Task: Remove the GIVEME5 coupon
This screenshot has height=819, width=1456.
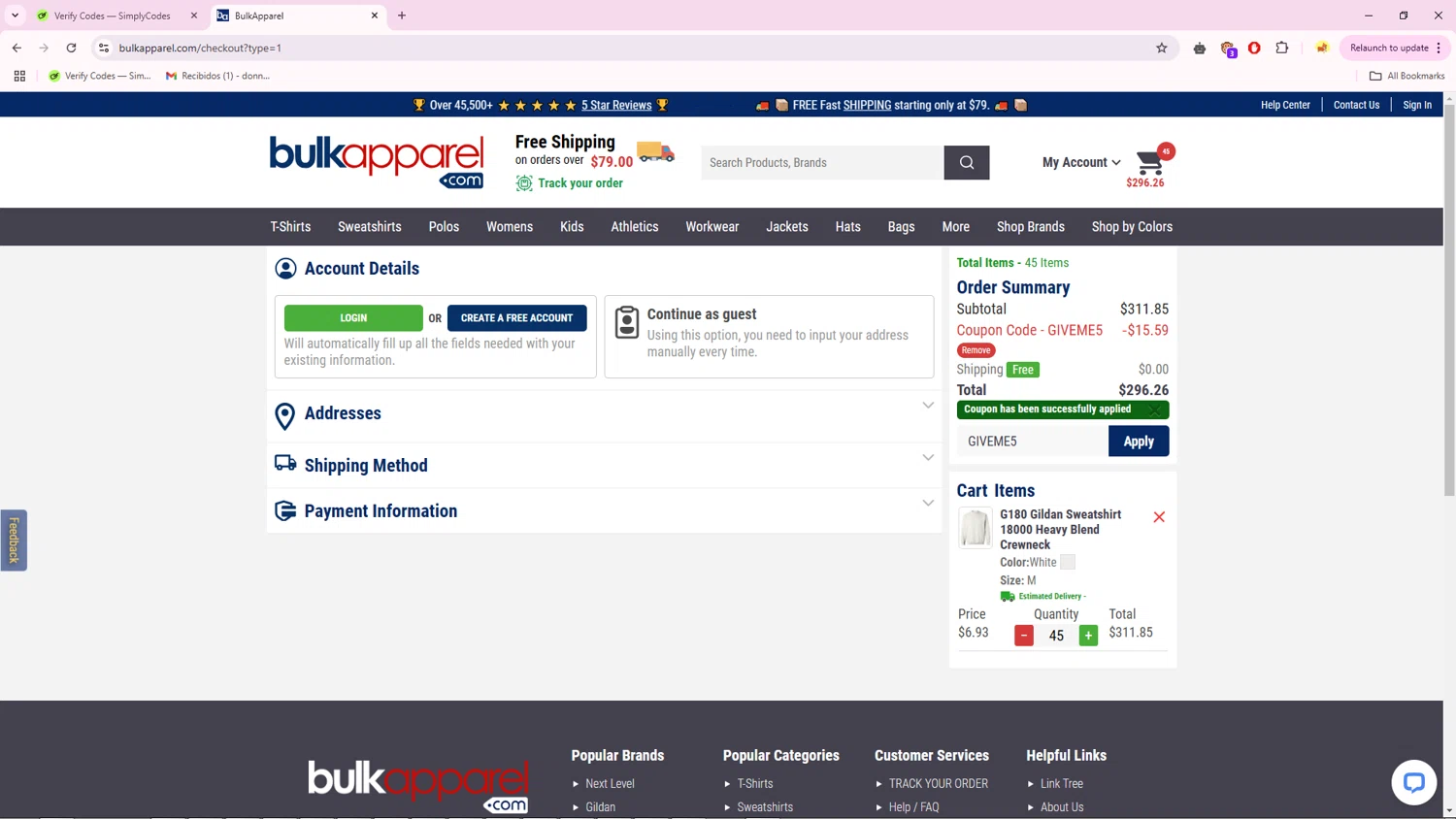Action: click(976, 350)
